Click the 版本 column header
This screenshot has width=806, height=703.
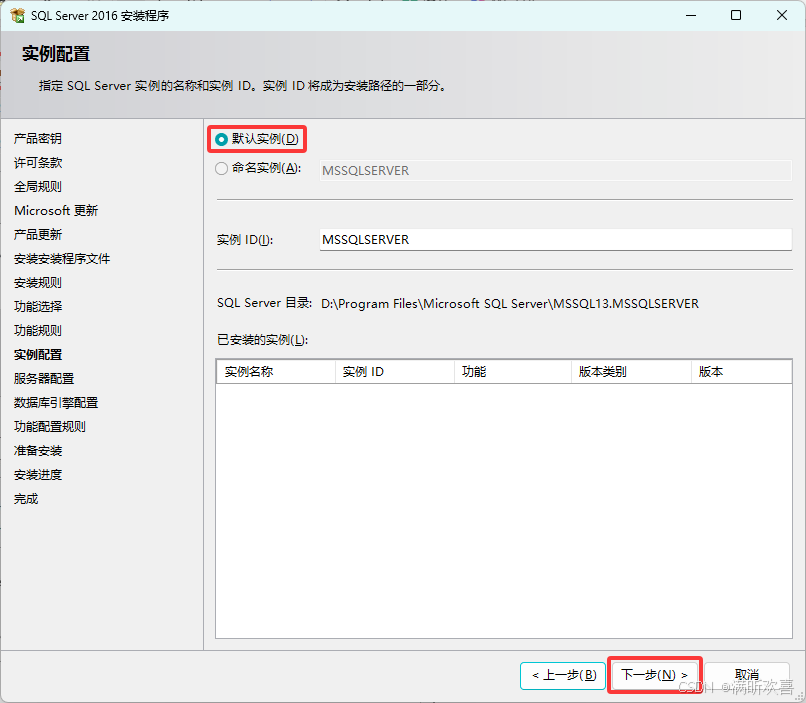pyautogui.click(x=741, y=372)
